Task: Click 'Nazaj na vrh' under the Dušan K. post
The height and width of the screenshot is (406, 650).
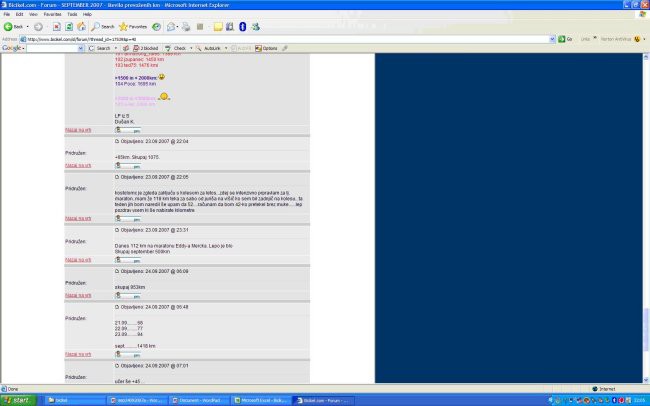Action: (x=78, y=130)
